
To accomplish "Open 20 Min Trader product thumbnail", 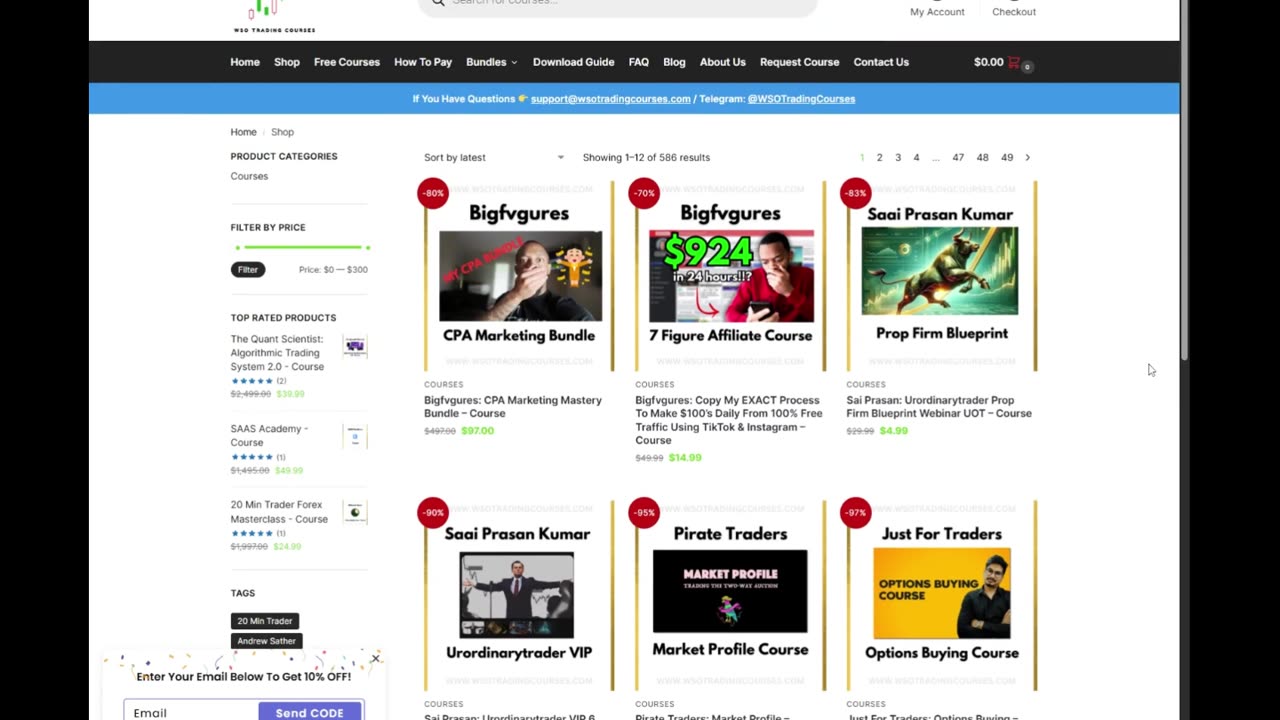I will (355, 512).
